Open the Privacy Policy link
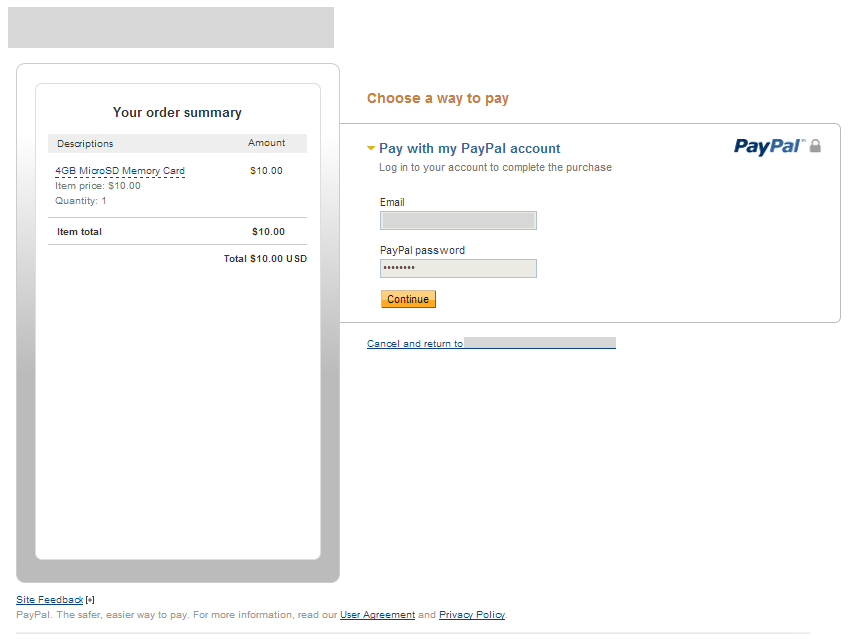The image size is (848, 639). point(472,615)
